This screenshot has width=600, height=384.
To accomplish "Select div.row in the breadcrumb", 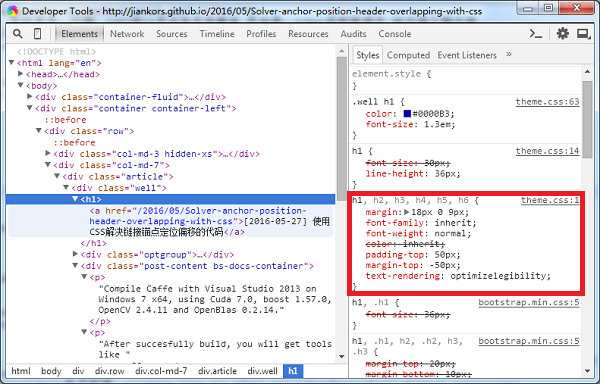I will tap(109, 371).
